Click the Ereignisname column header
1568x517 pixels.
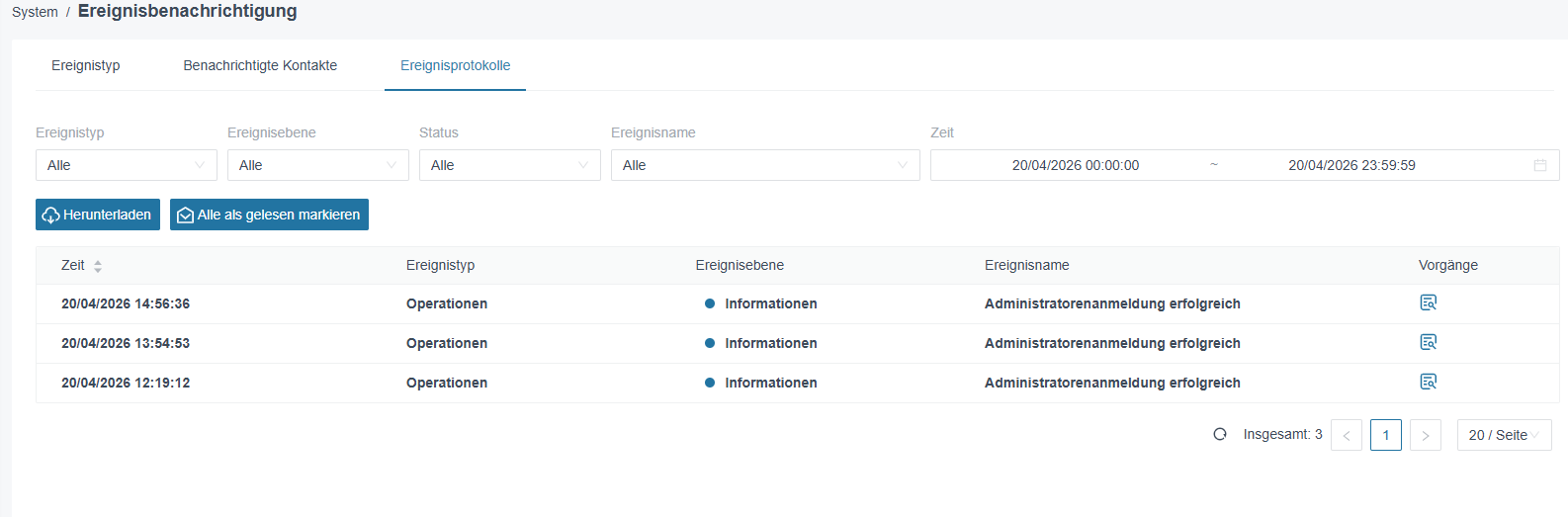pos(1027,265)
